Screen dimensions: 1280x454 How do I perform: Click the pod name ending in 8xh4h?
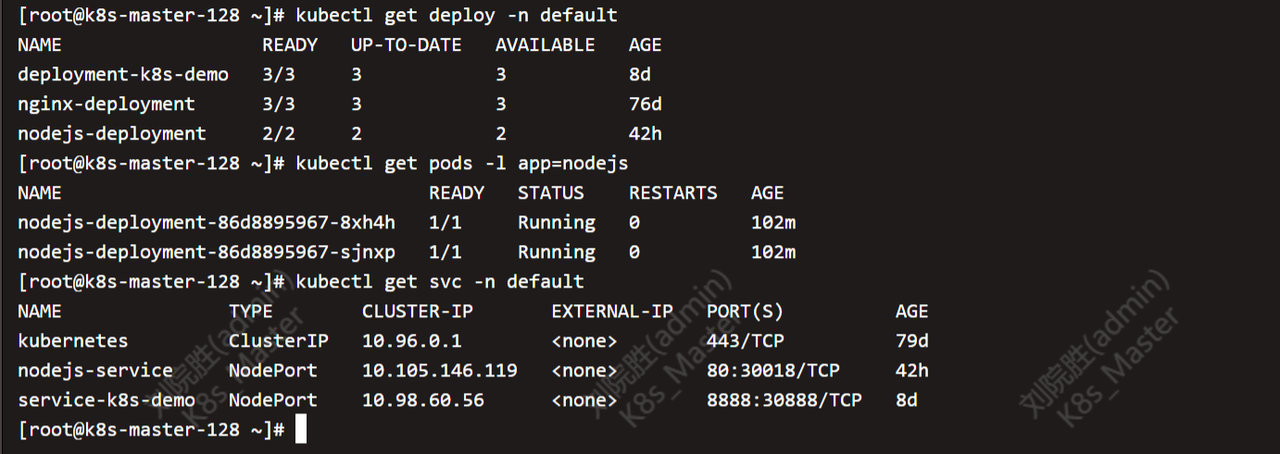coord(206,222)
